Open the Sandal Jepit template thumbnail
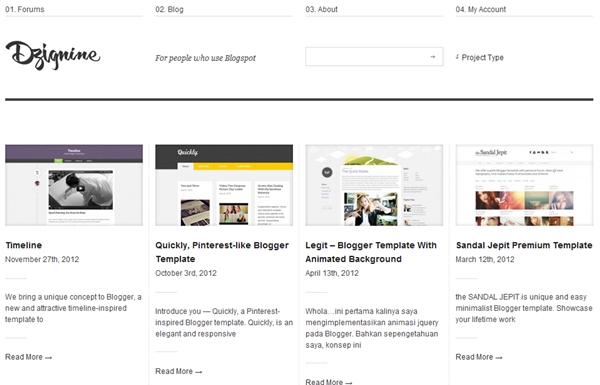600x385 pixels. tap(524, 185)
